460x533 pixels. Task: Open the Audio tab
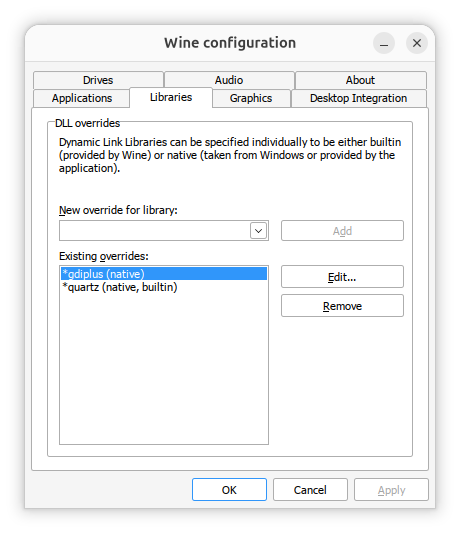pyautogui.click(x=229, y=80)
